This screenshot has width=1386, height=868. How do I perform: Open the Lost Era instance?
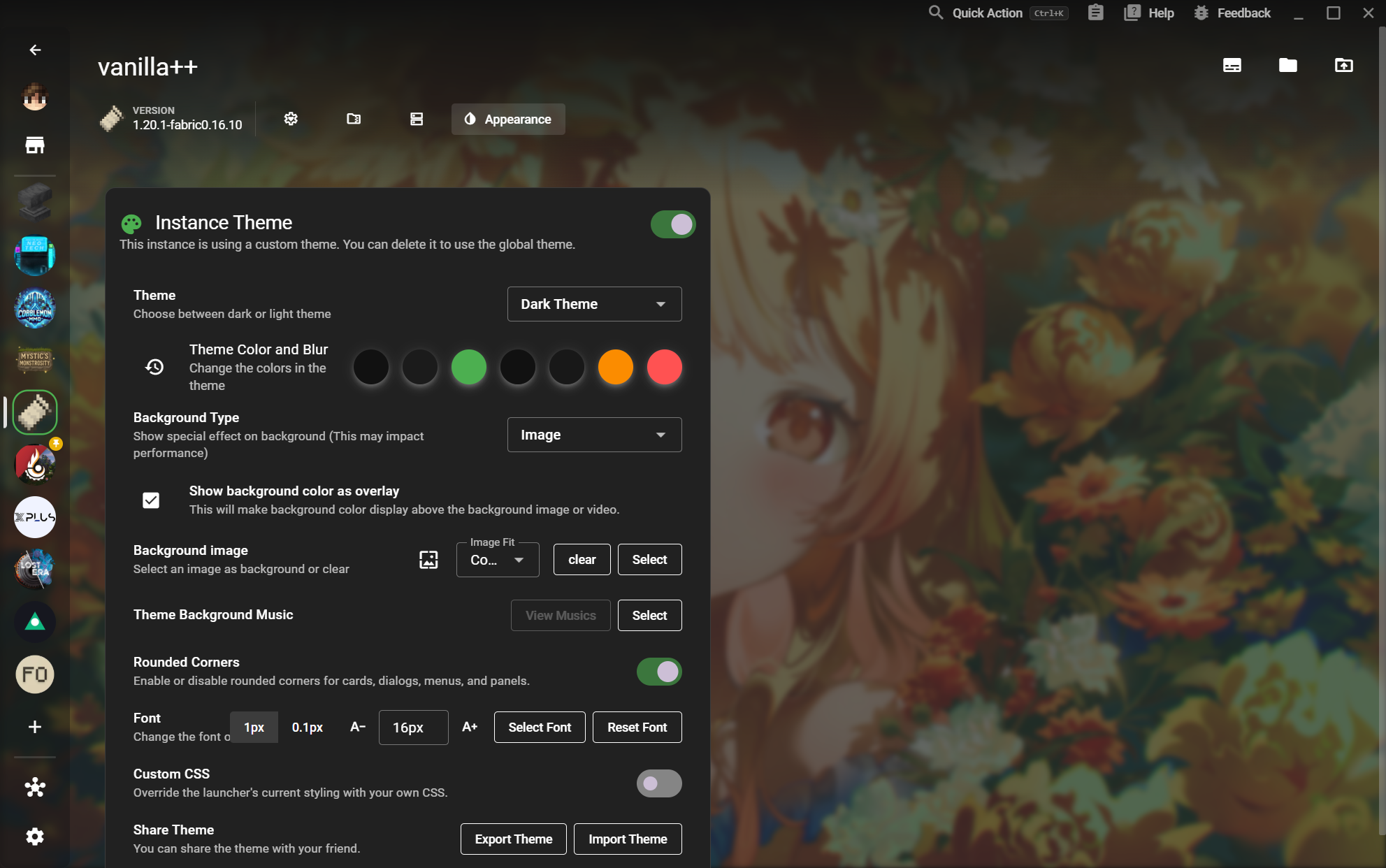pyautogui.click(x=35, y=570)
